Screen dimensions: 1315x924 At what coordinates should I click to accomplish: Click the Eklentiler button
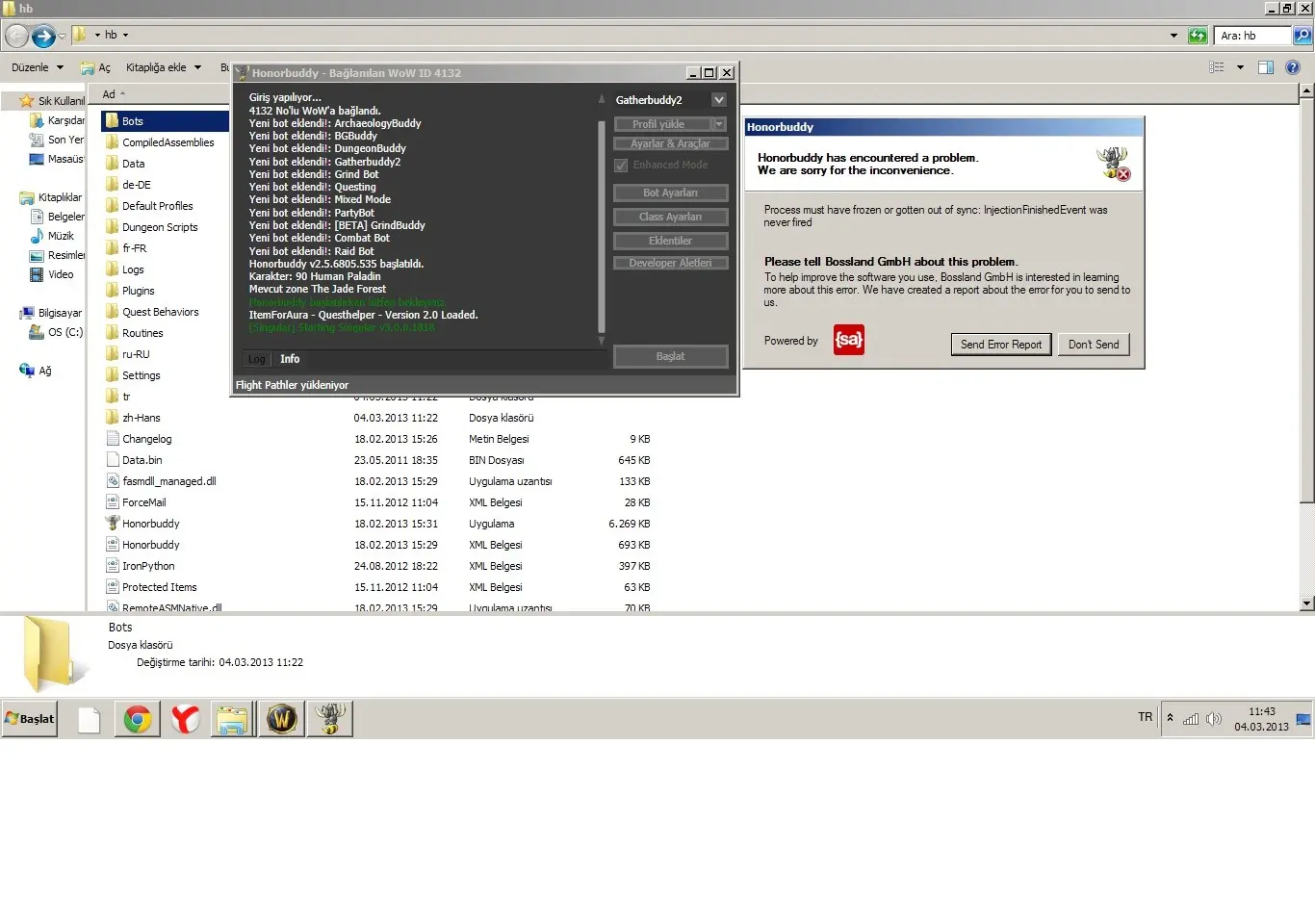coord(671,241)
